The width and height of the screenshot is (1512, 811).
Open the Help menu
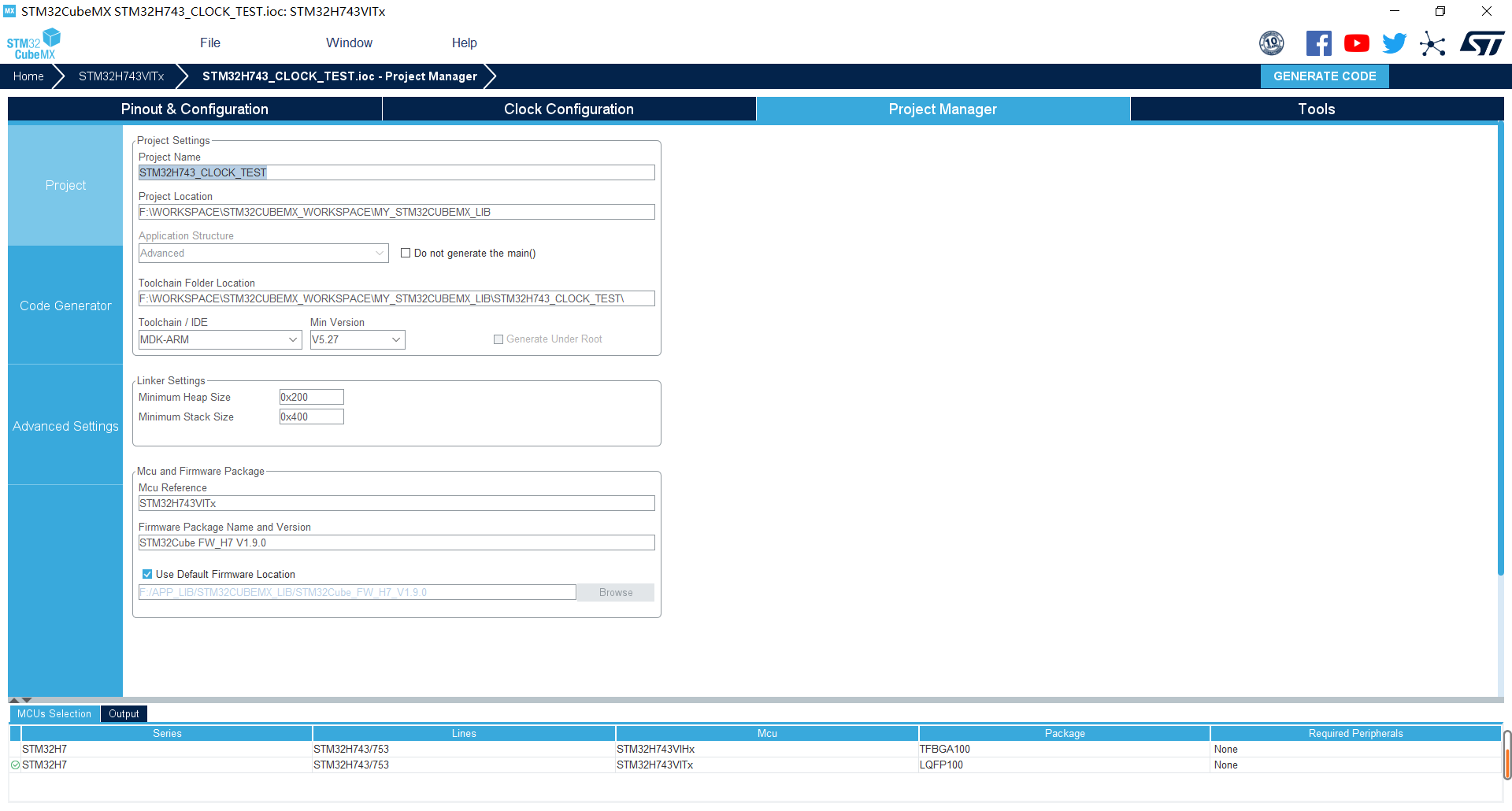click(x=464, y=43)
